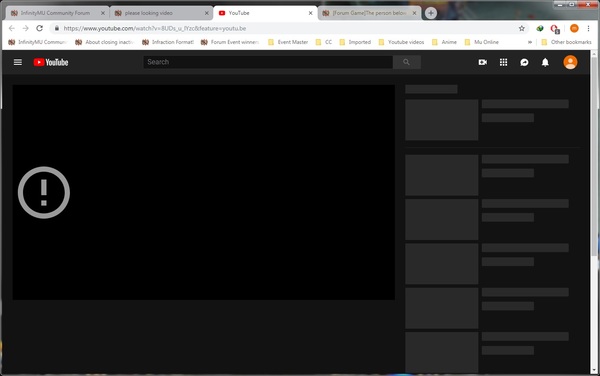Select the YouTube tab
Viewport: 600px width, 376px height.
point(265,13)
